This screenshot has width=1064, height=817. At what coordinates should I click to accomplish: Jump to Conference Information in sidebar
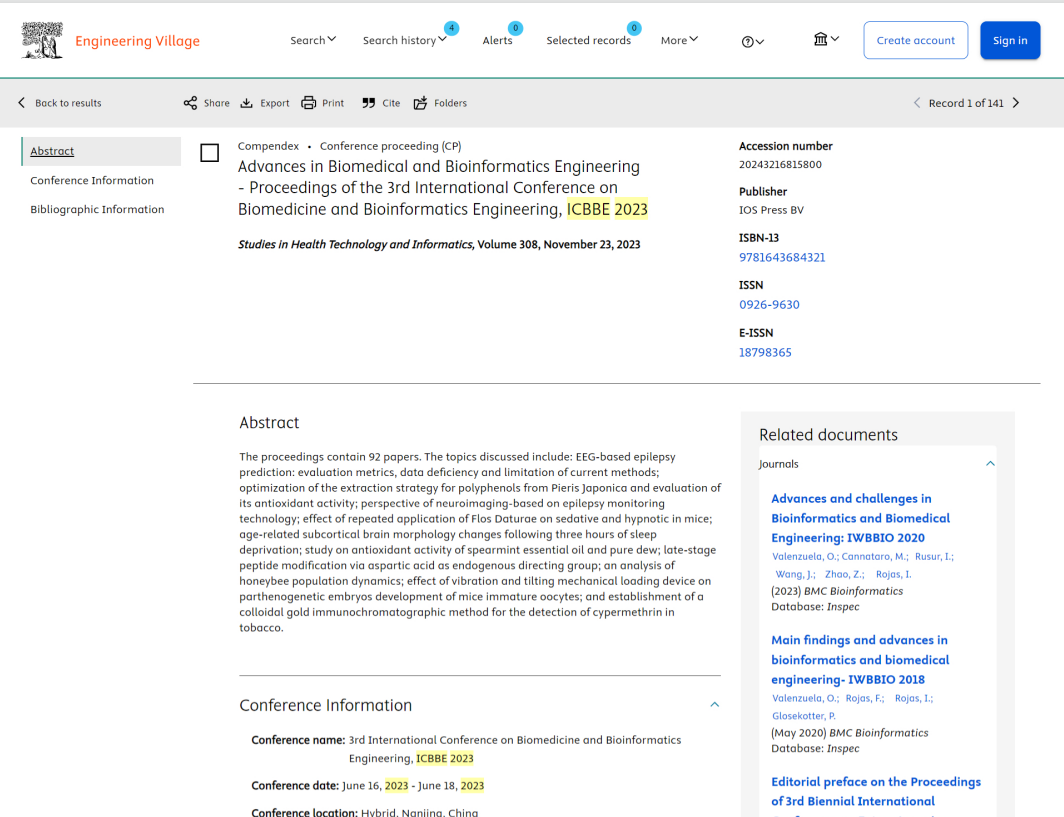92,180
